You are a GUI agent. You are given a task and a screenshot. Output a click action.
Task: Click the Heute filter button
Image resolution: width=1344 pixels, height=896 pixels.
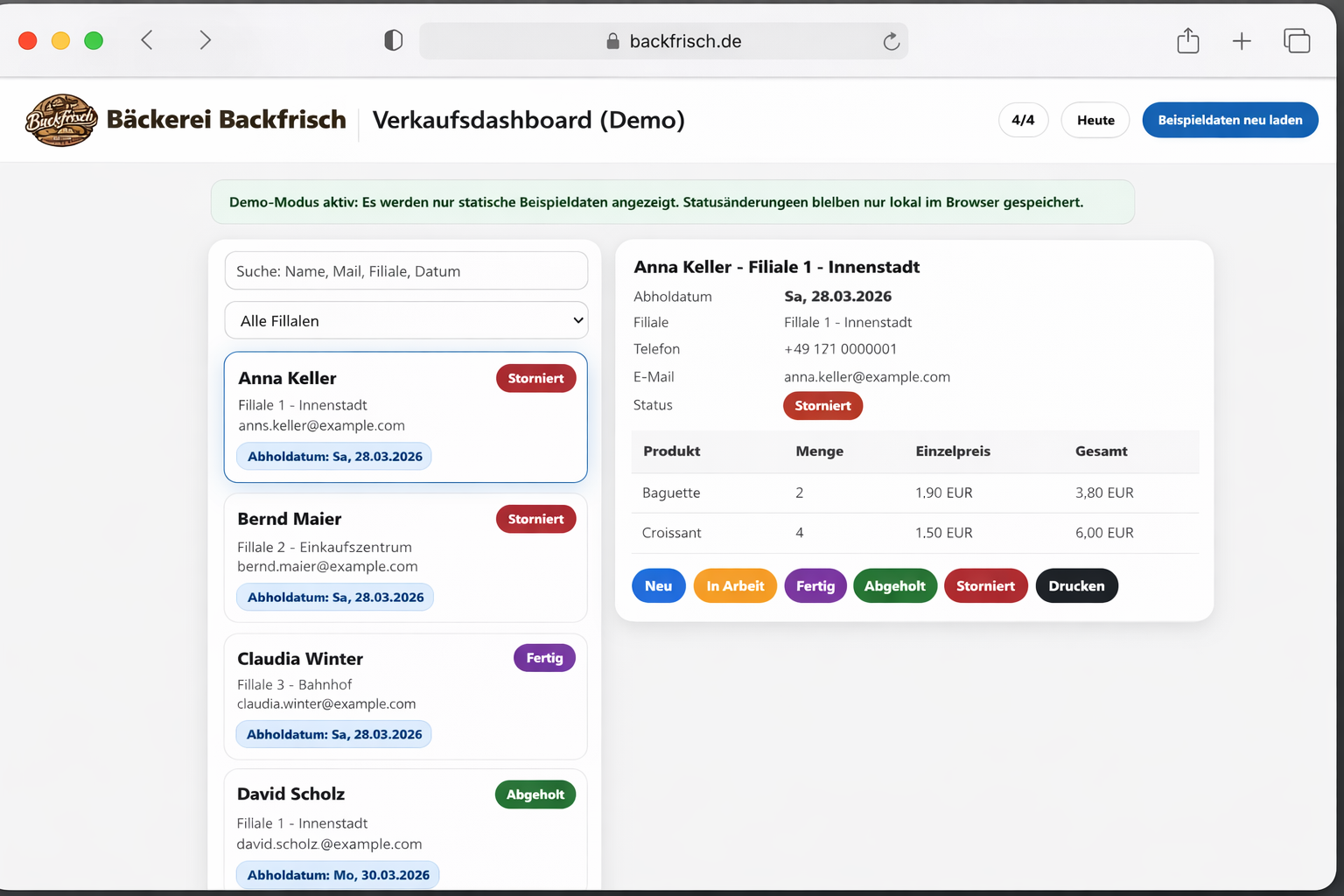1095,120
